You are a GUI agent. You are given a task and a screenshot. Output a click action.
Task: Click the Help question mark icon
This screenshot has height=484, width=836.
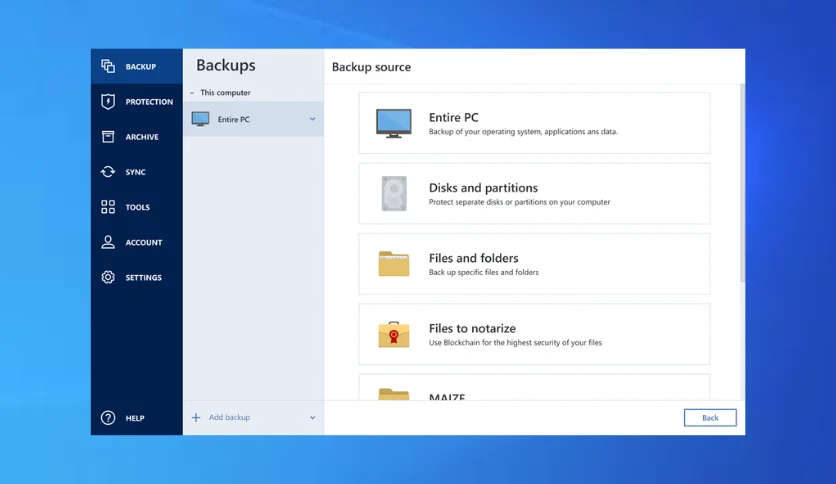point(108,418)
